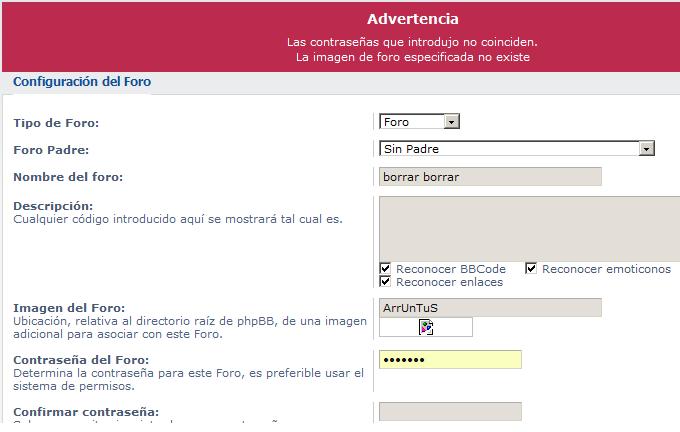Image resolution: width=680 pixels, height=432 pixels.
Task: Uncheck the Reconocer enlaces checkbox
Action: coord(385,281)
